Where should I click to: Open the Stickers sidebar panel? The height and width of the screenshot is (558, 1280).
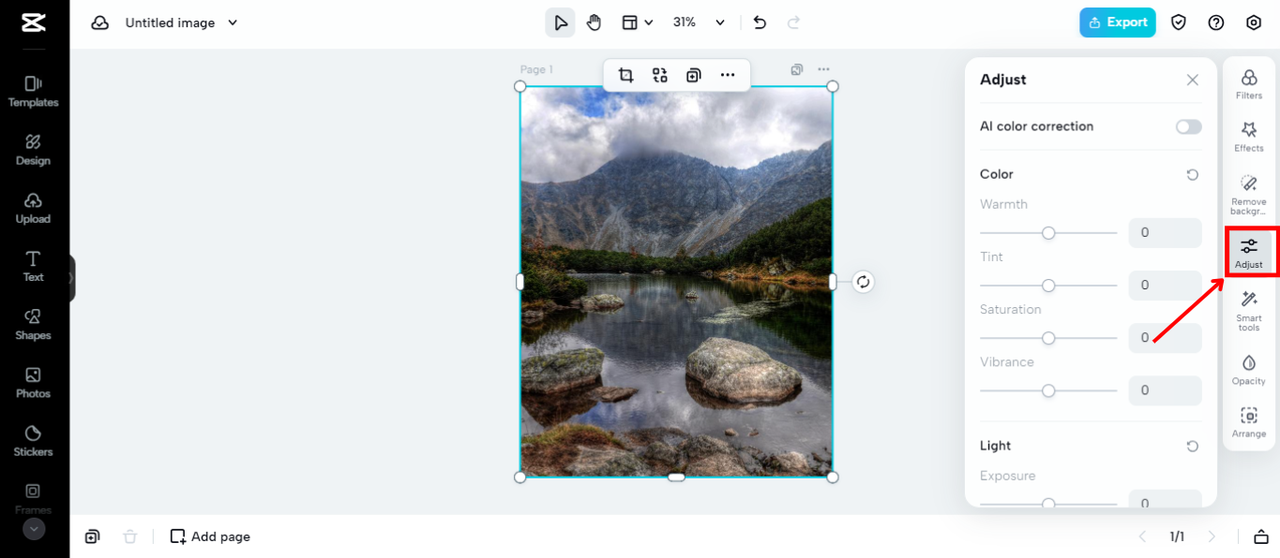click(33, 441)
